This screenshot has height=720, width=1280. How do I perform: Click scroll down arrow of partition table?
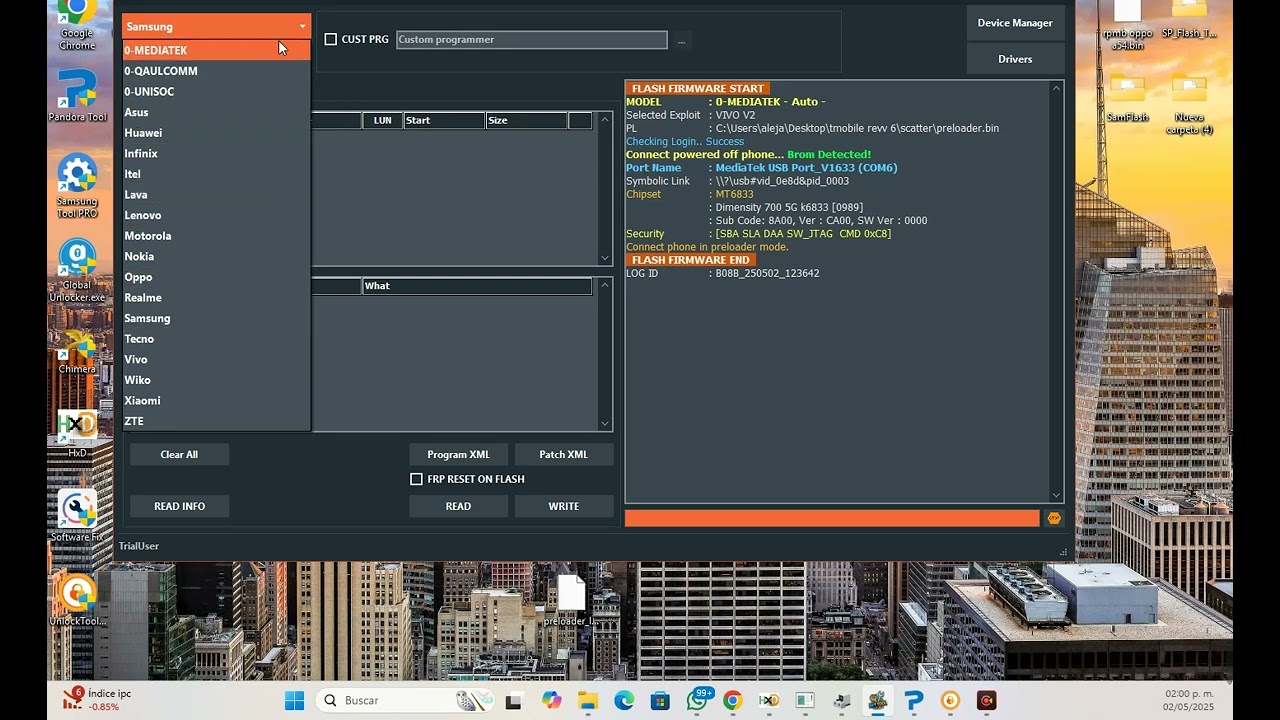coord(604,258)
